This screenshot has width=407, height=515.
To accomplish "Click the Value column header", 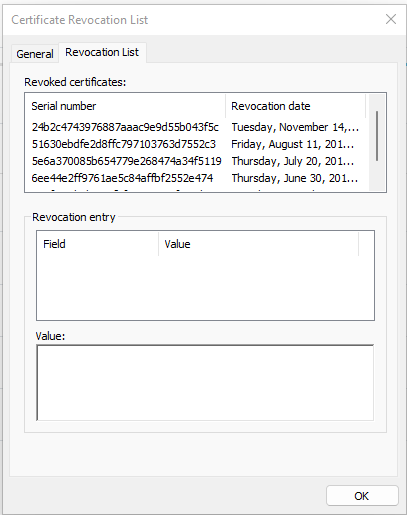I will (x=259, y=244).
